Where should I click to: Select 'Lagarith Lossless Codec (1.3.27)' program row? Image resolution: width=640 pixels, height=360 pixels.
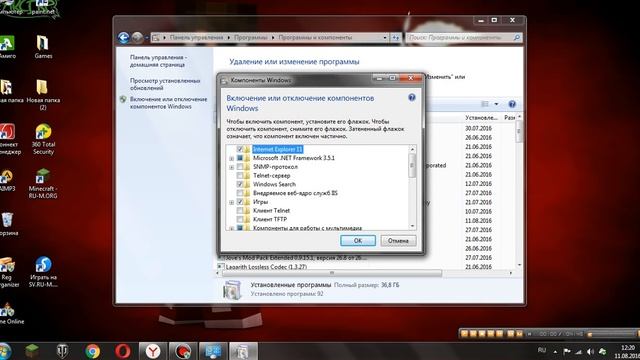[266, 267]
